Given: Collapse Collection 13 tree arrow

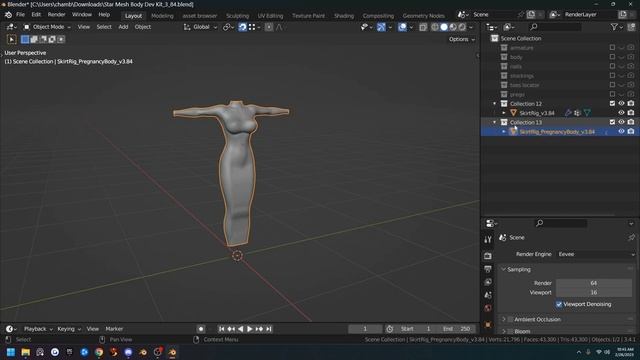Looking at the screenshot, I should click(495, 122).
